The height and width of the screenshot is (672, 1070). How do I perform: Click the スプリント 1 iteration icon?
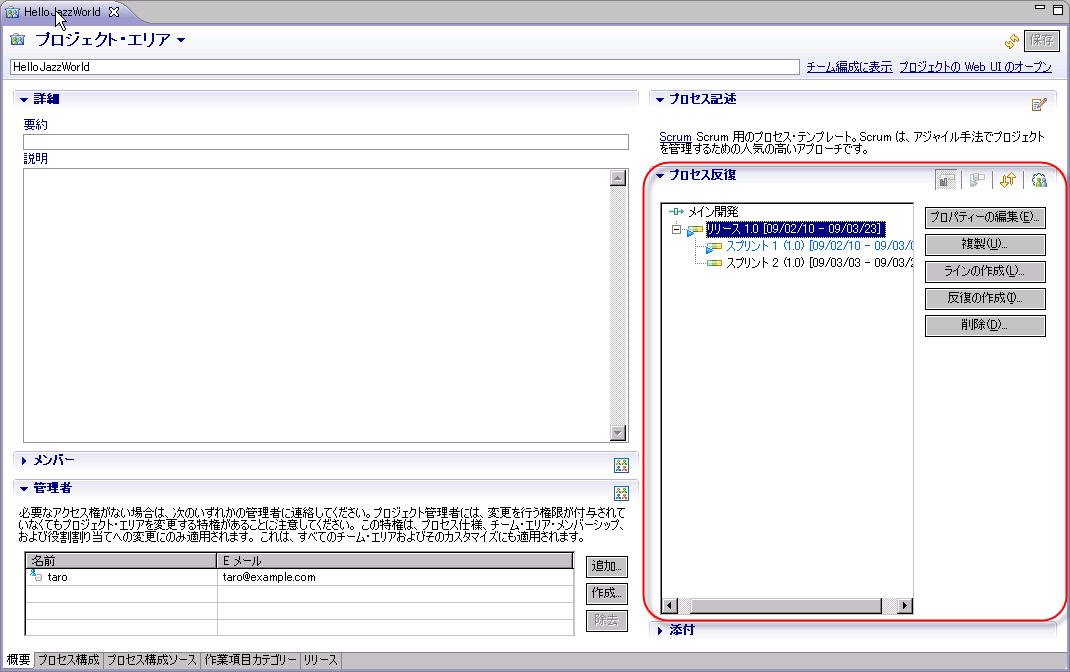click(714, 247)
